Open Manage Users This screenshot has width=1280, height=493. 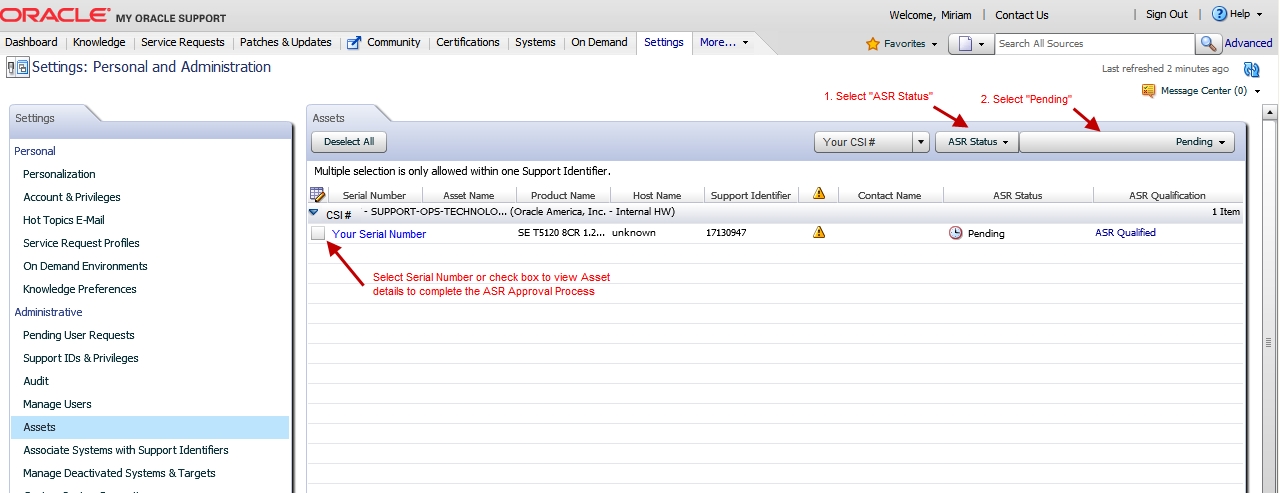click(x=57, y=404)
